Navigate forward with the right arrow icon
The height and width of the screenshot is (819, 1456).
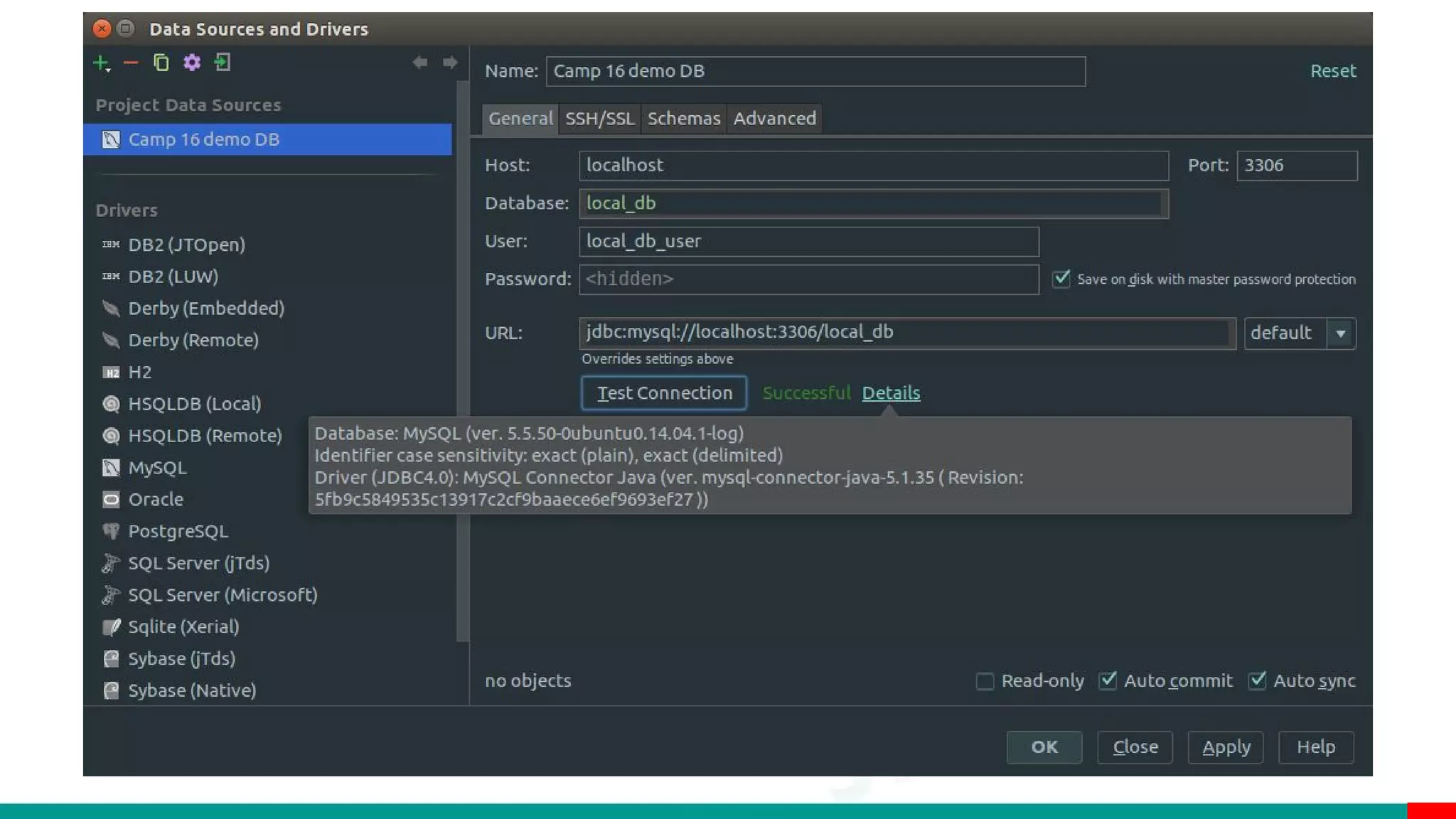450,63
